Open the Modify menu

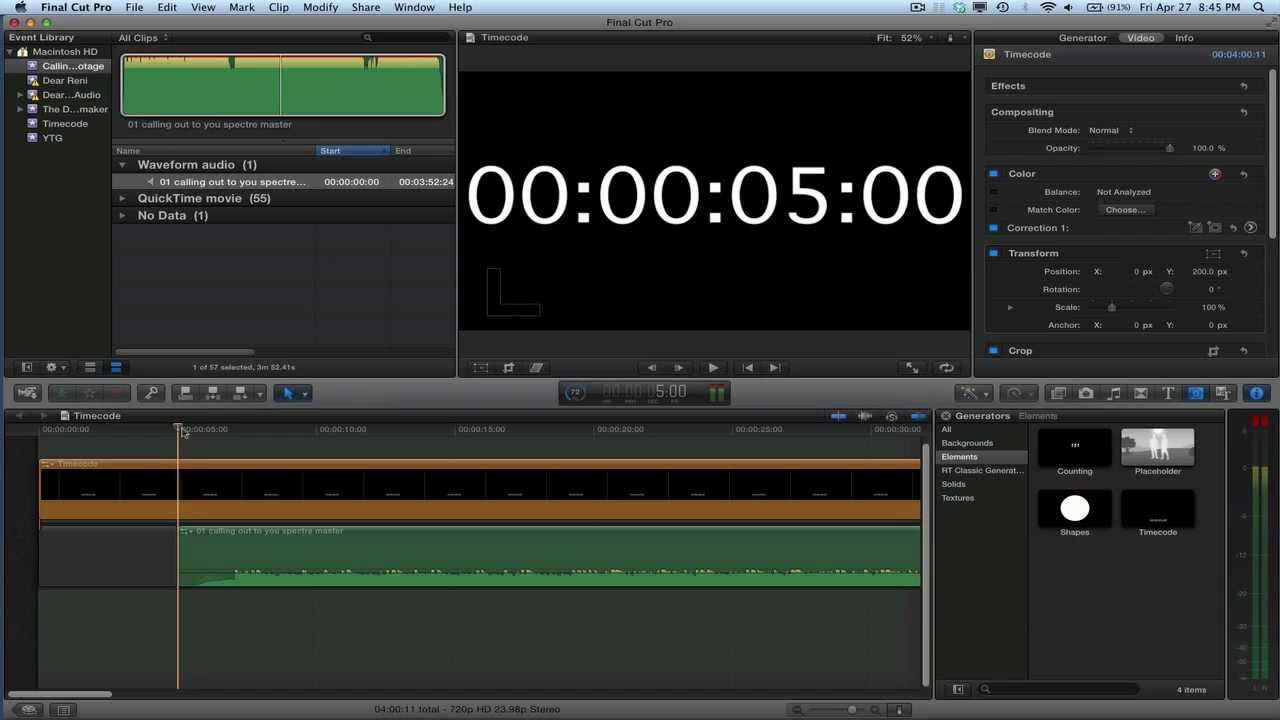320,7
